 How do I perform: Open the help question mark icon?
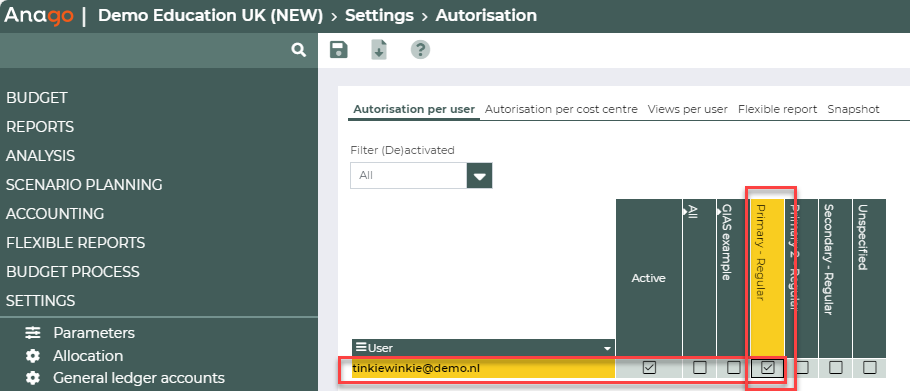(420, 50)
